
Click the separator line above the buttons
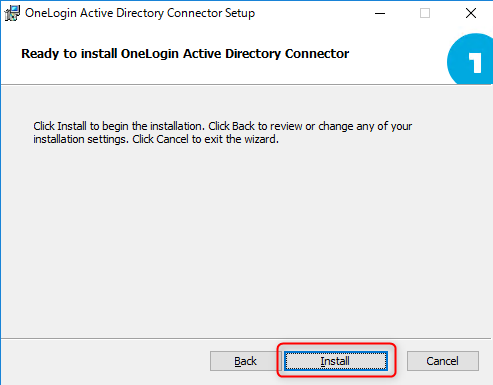coord(246,338)
